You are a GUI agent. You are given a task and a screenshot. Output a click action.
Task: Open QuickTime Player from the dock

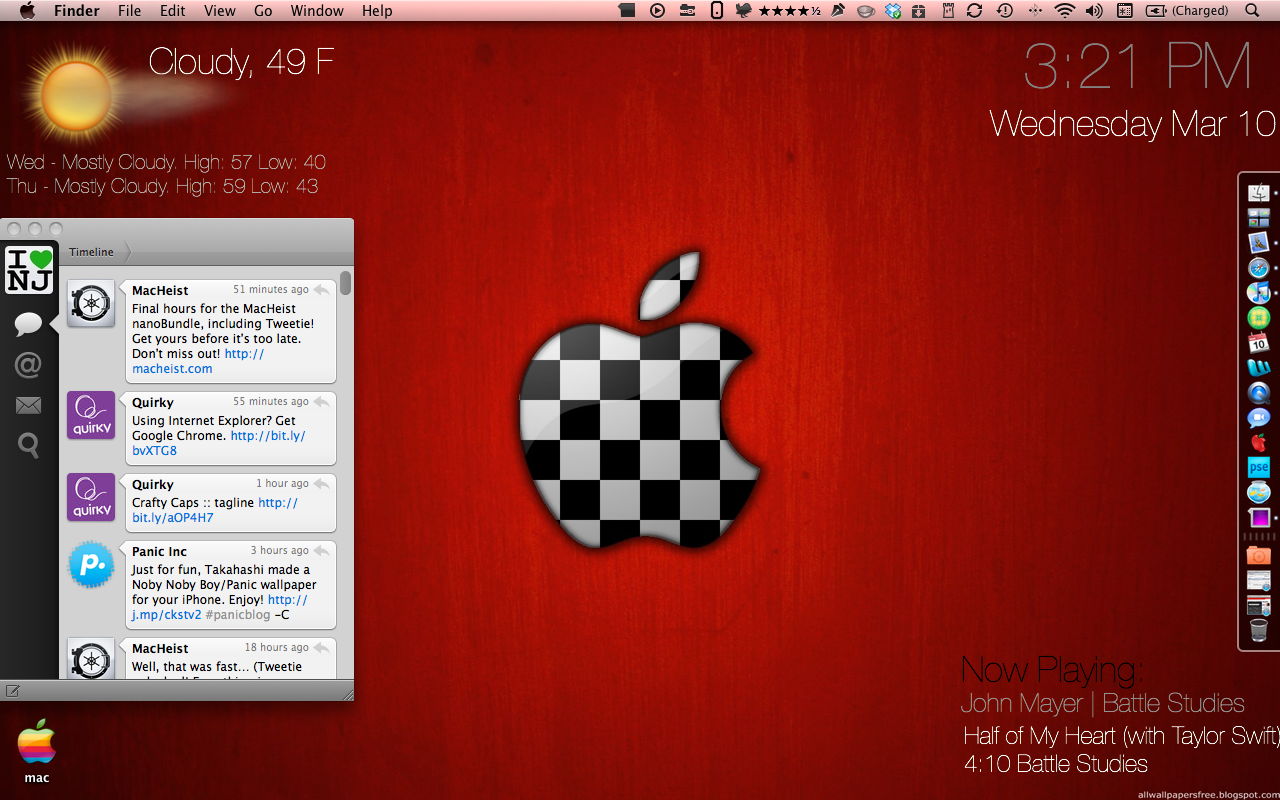pyautogui.click(x=1258, y=393)
